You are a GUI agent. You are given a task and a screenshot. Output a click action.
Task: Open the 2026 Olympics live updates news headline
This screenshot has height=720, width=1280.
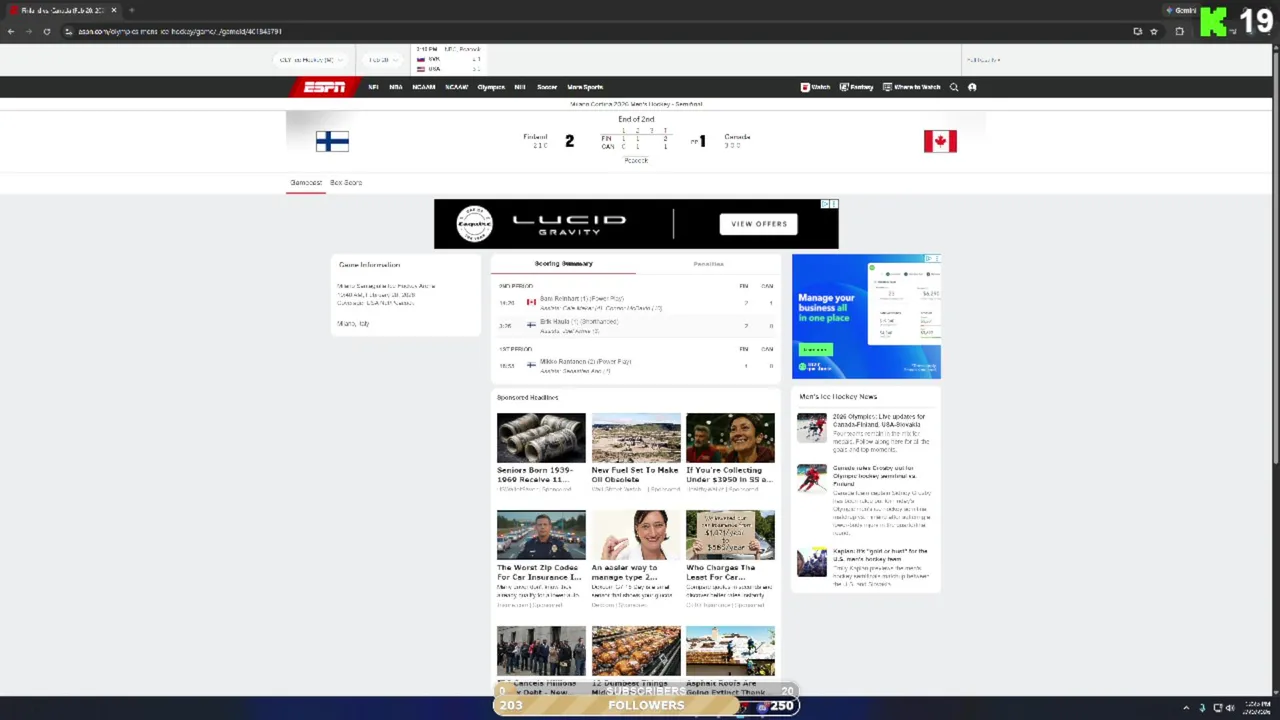[x=879, y=420]
